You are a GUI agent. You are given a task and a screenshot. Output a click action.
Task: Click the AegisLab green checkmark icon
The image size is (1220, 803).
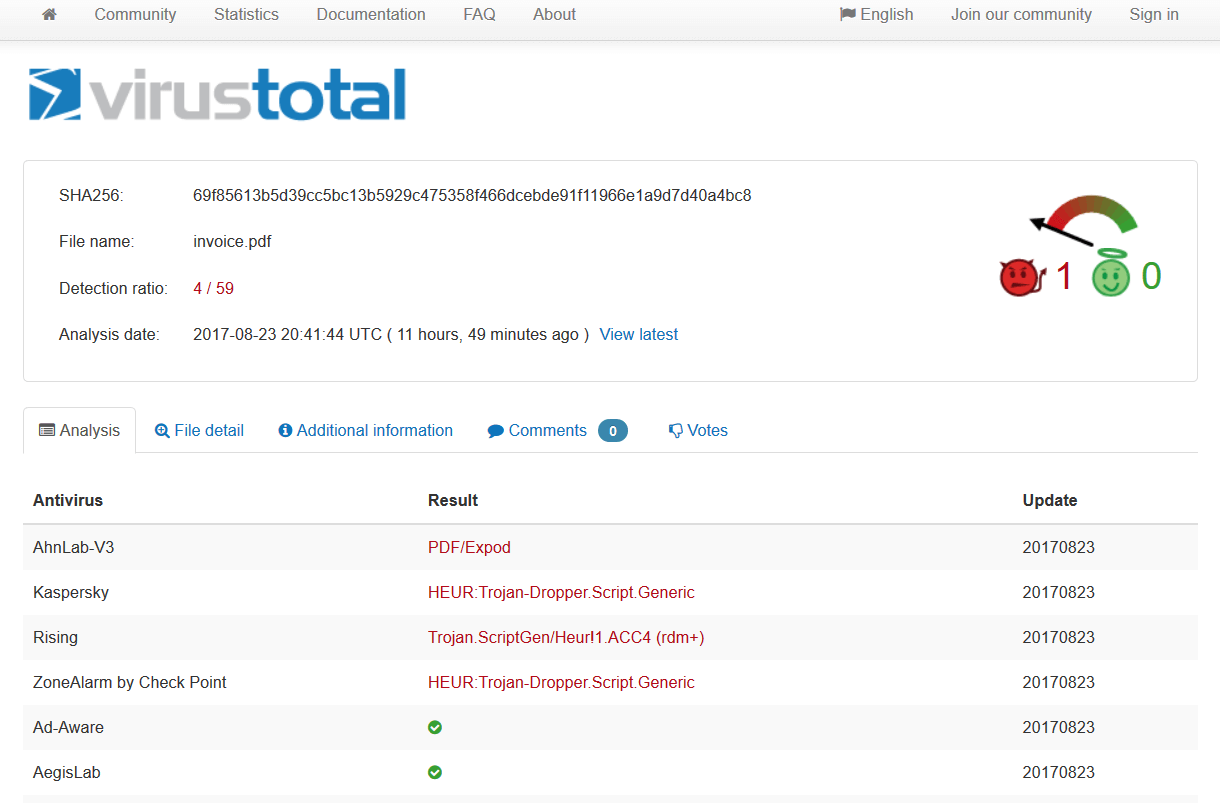435,772
